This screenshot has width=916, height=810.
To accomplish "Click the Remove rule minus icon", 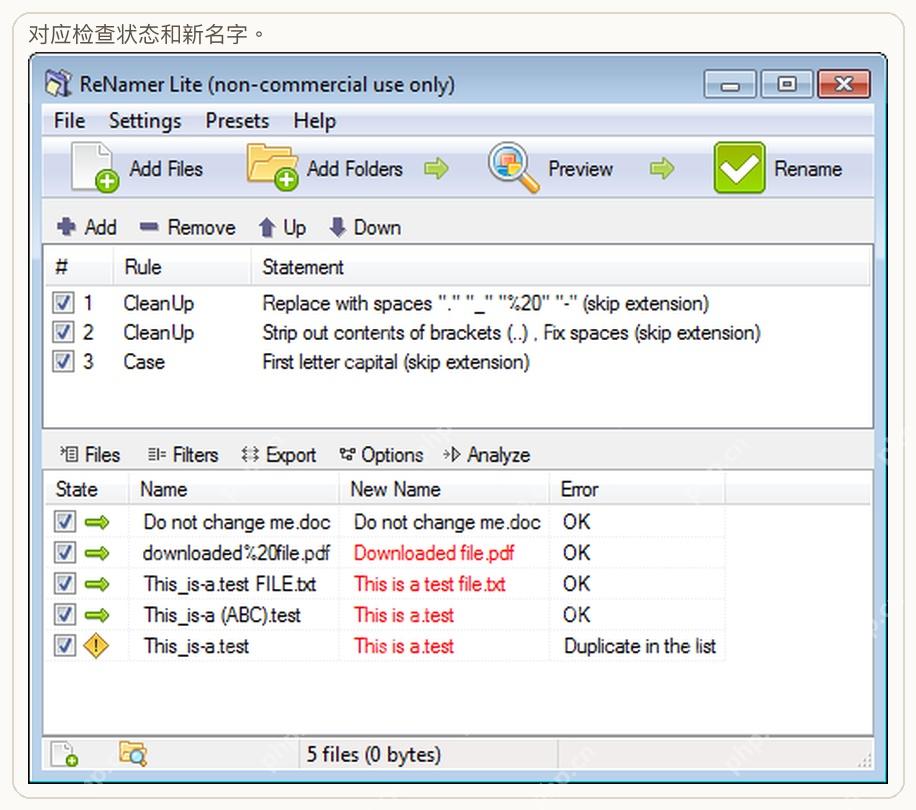I will click(149, 227).
